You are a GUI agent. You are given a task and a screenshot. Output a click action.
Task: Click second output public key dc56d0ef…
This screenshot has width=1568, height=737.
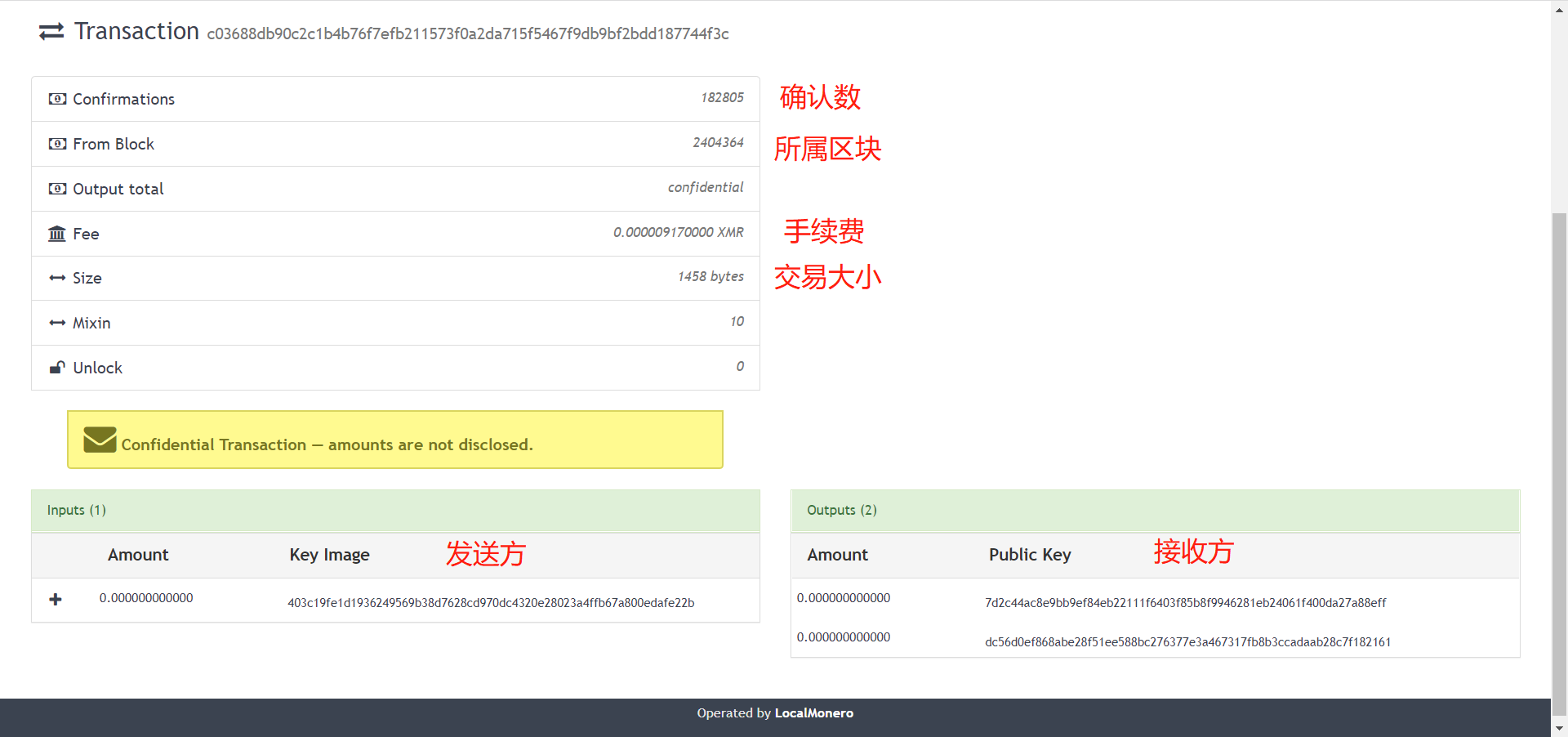1187,642
